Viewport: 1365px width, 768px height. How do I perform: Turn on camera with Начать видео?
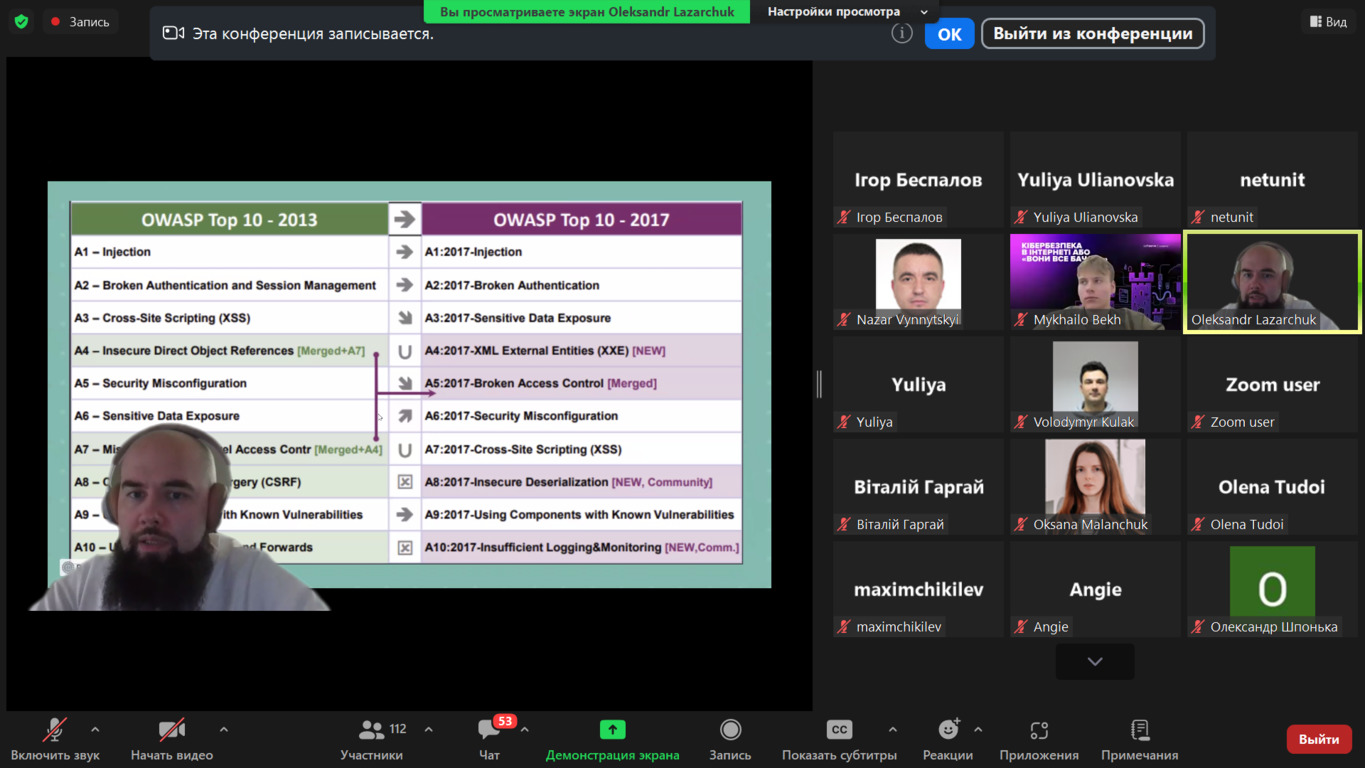(172, 739)
